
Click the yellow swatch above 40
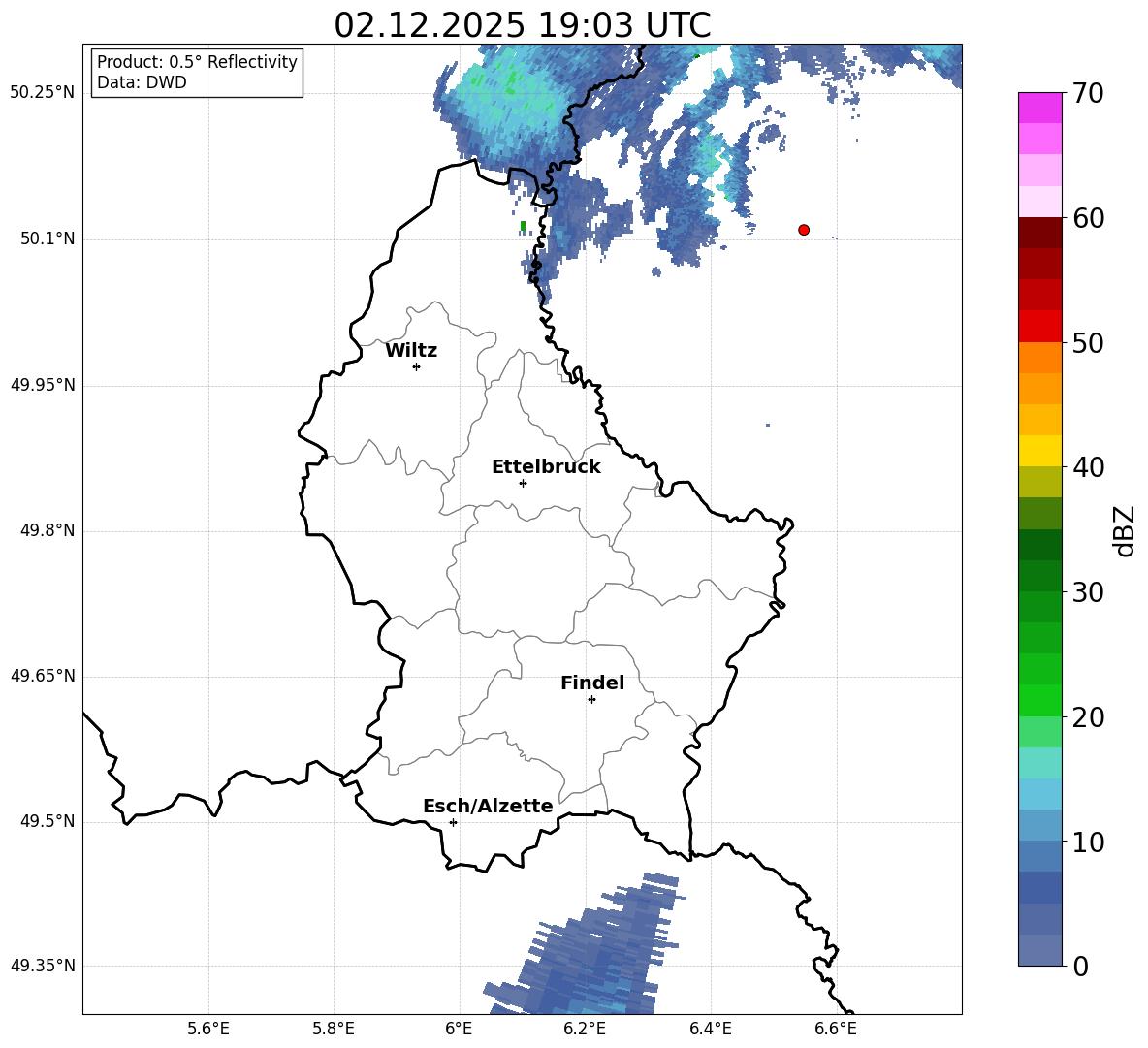(1039, 452)
